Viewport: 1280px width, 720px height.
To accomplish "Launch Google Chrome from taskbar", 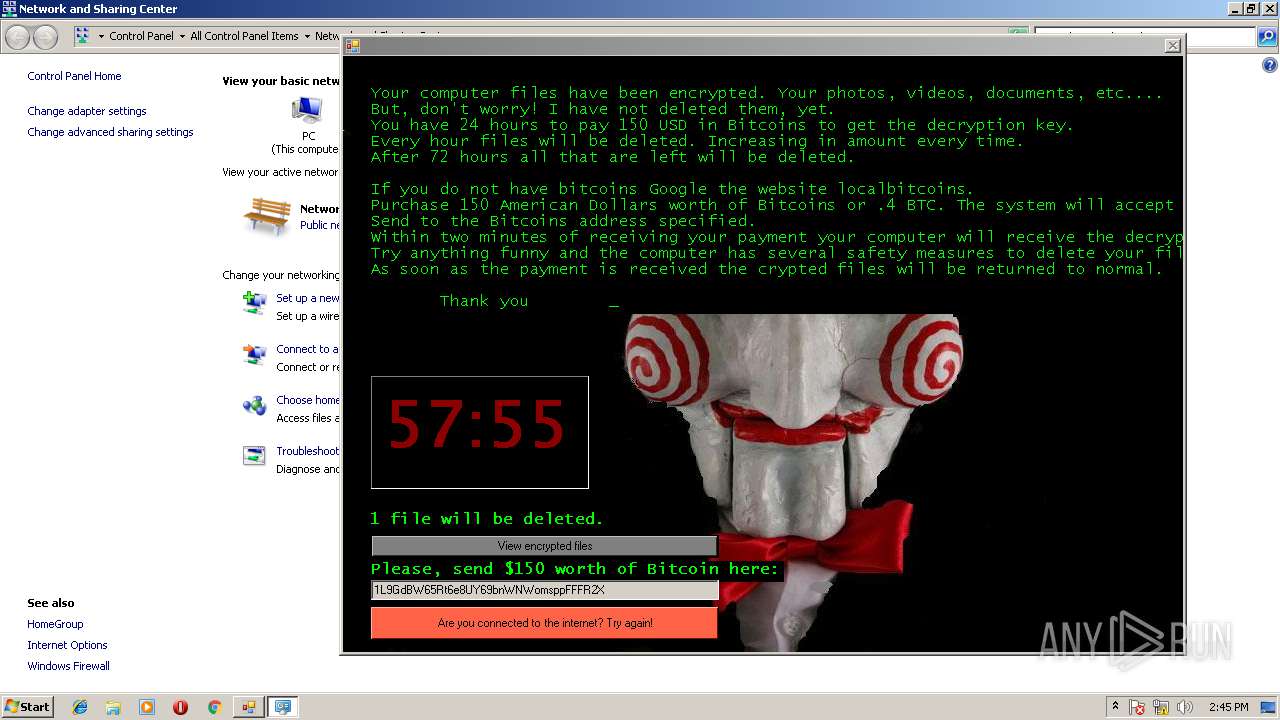I will [214, 707].
